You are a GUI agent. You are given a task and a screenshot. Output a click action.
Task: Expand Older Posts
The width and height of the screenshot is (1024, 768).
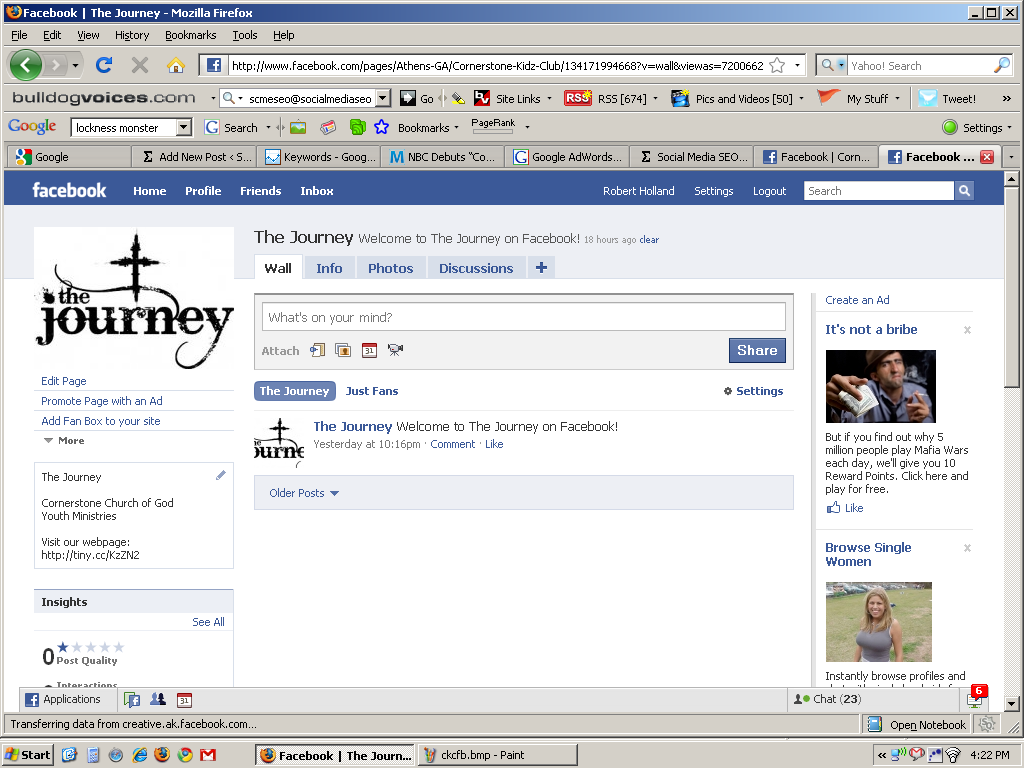[x=304, y=493]
